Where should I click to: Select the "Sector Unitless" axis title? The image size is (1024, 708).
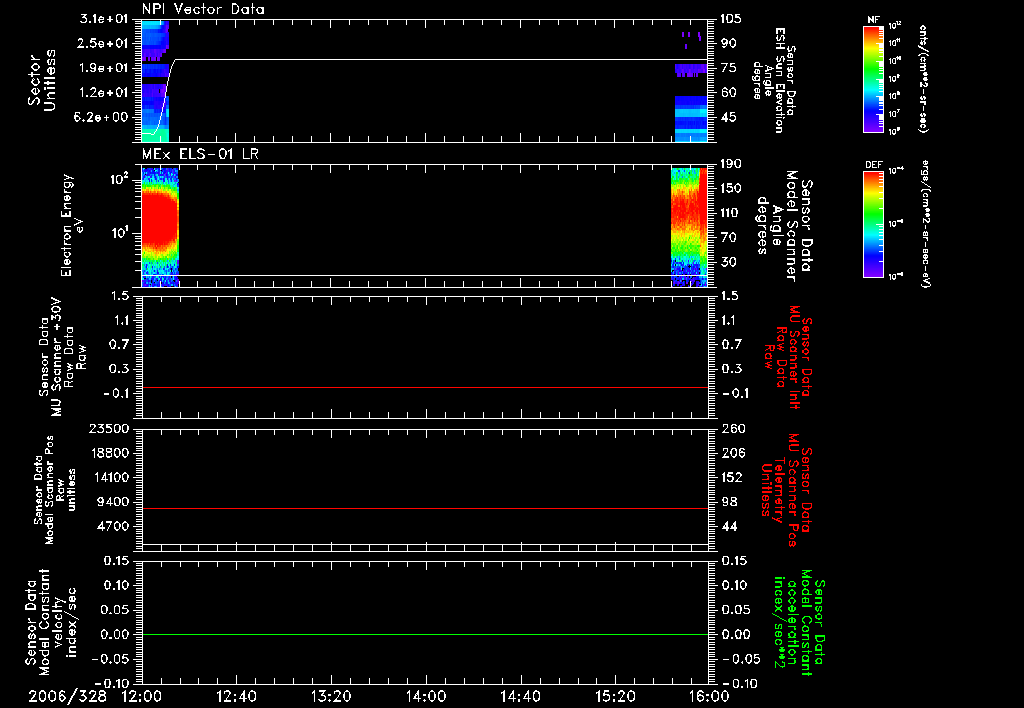point(42,80)
